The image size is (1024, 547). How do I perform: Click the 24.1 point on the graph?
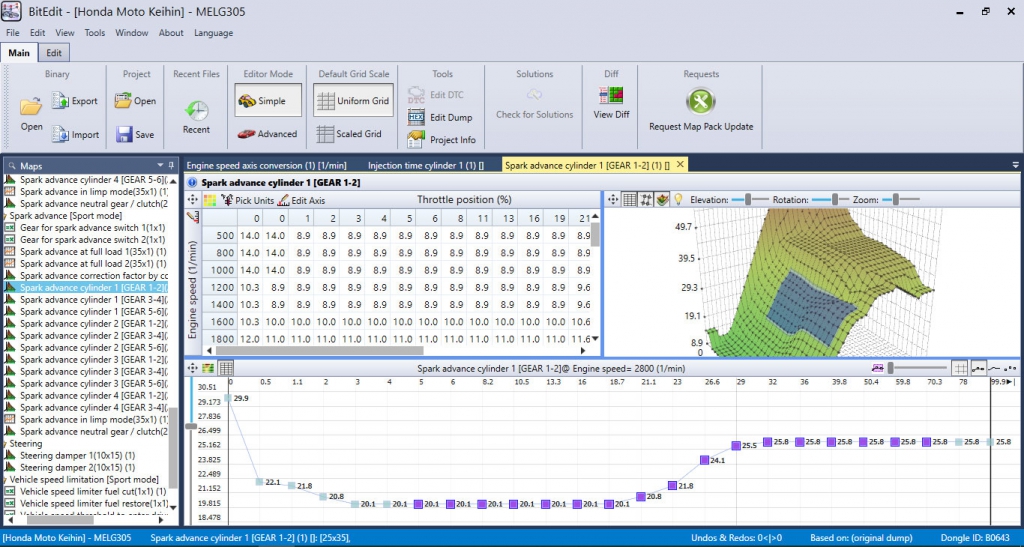[x=704, y=460]
